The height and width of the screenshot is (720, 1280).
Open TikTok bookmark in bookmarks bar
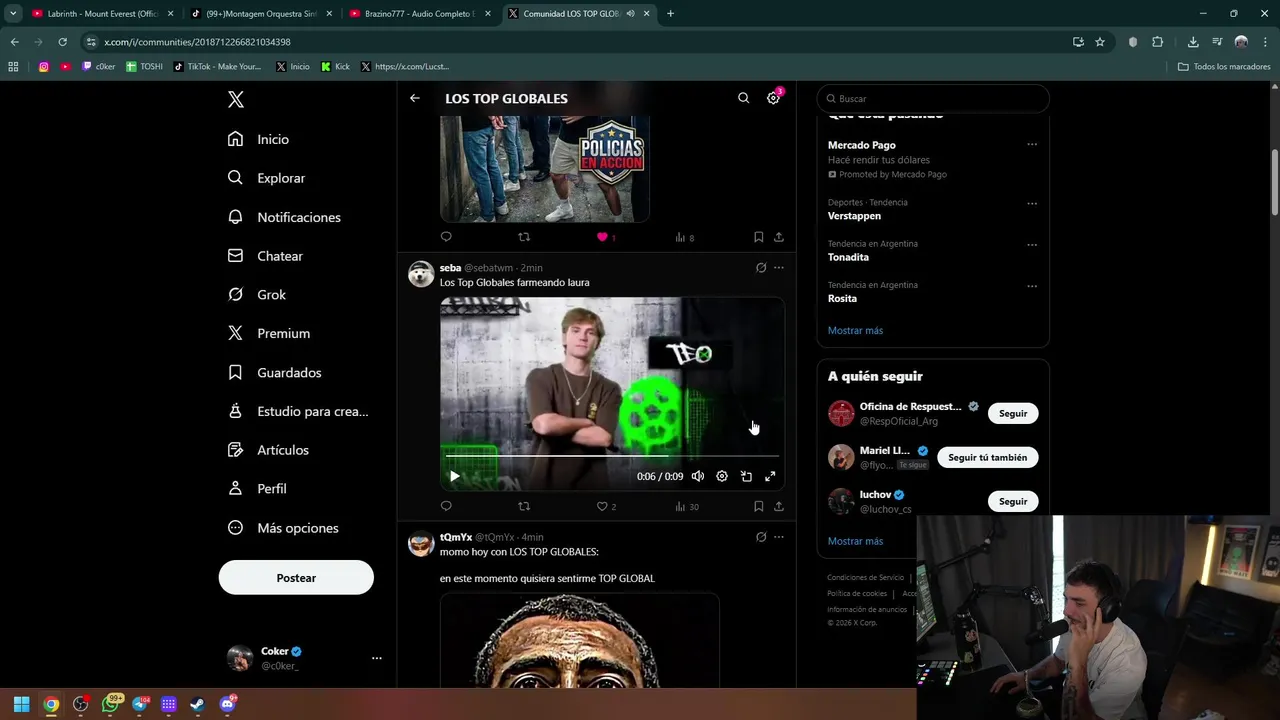217,66
